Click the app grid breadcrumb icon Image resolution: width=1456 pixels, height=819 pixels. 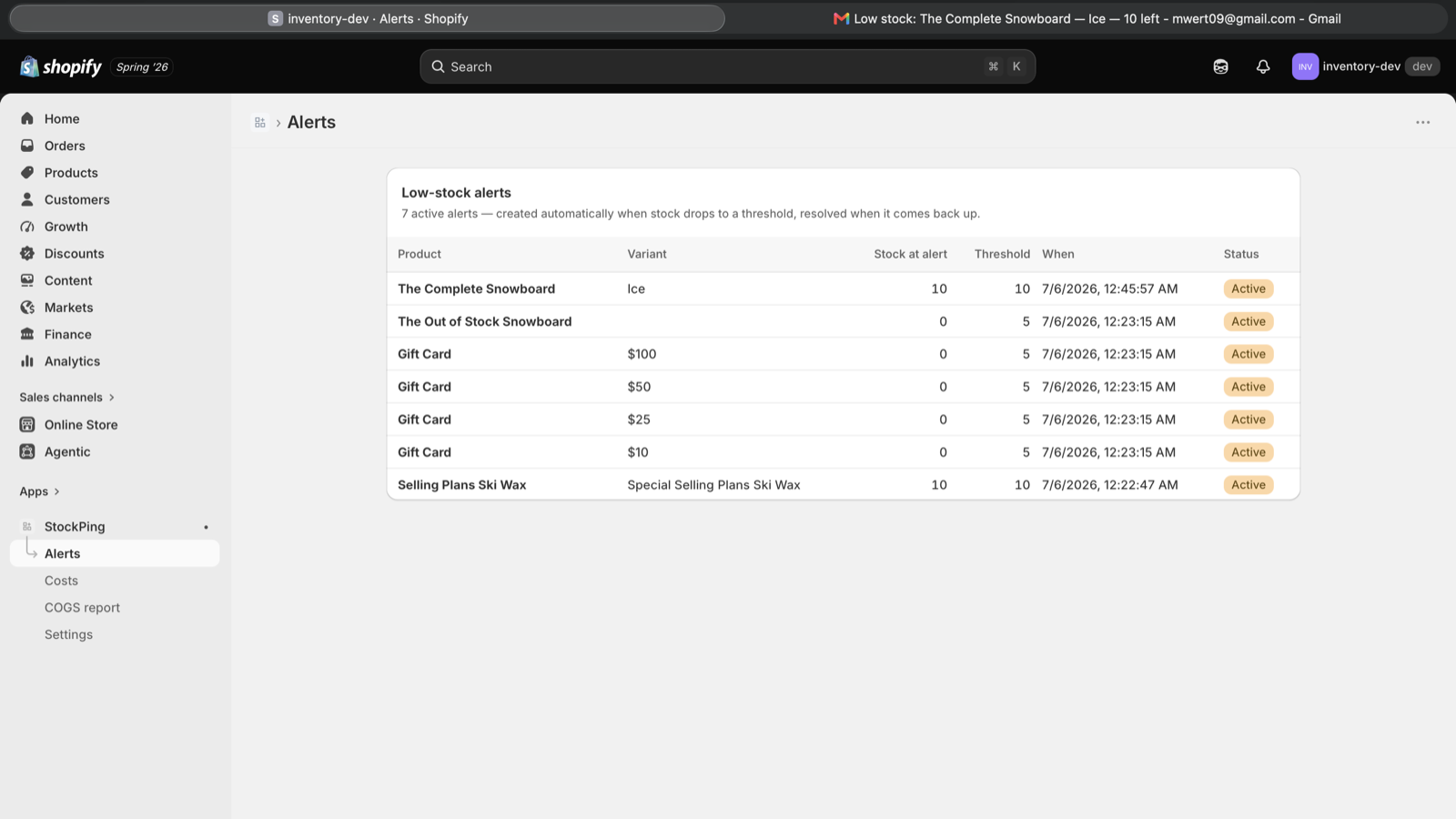coord(260,123)
